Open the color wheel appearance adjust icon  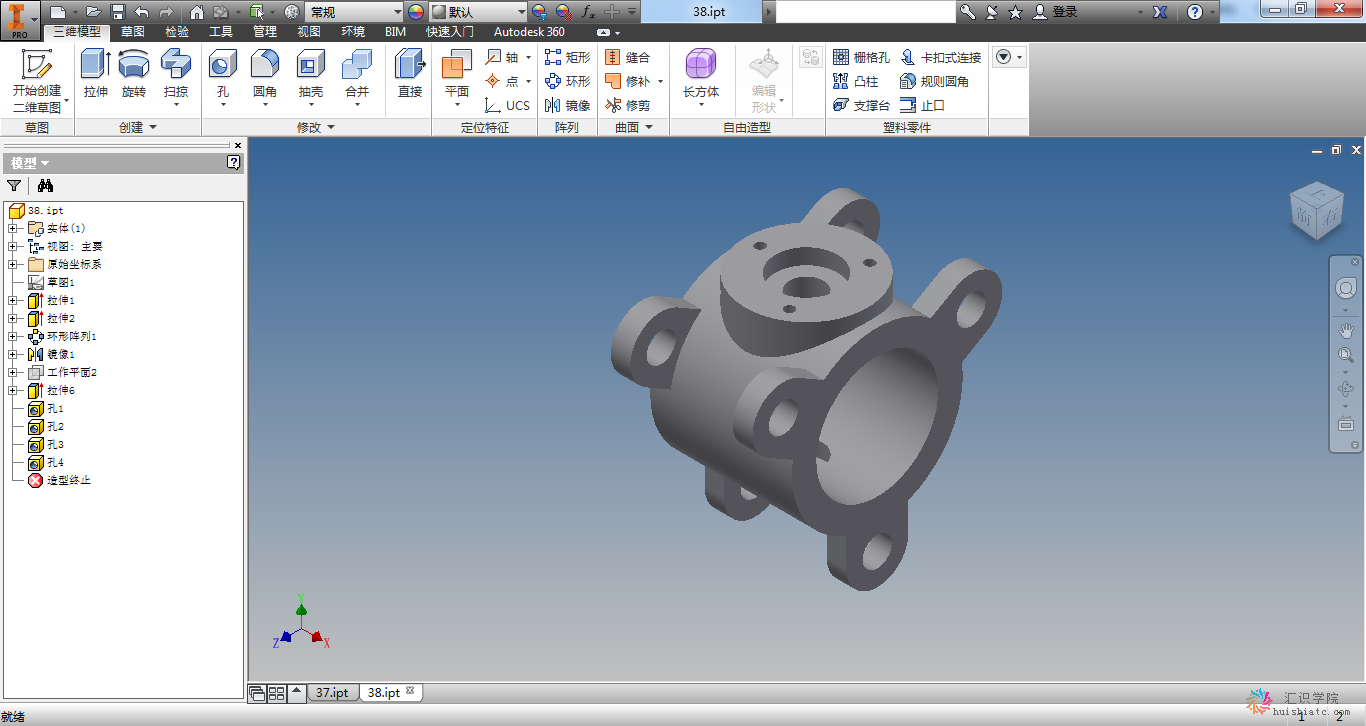pyautogui.click(x=416, y=12)
